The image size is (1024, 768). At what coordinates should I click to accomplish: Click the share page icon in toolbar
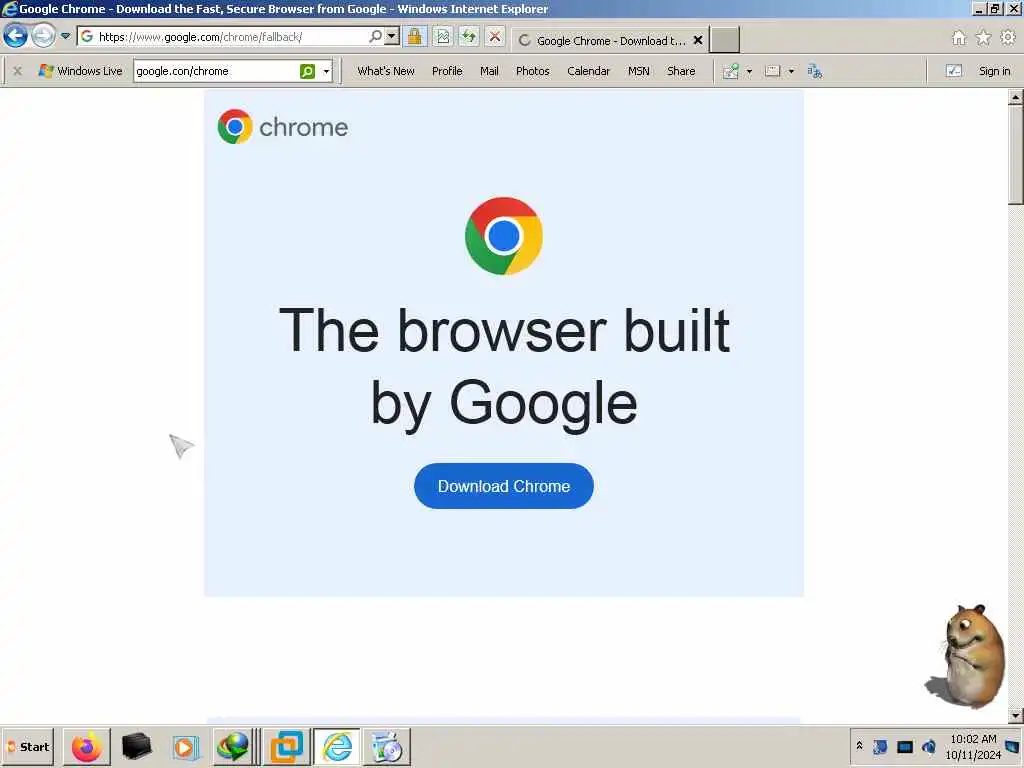point(731,71)
